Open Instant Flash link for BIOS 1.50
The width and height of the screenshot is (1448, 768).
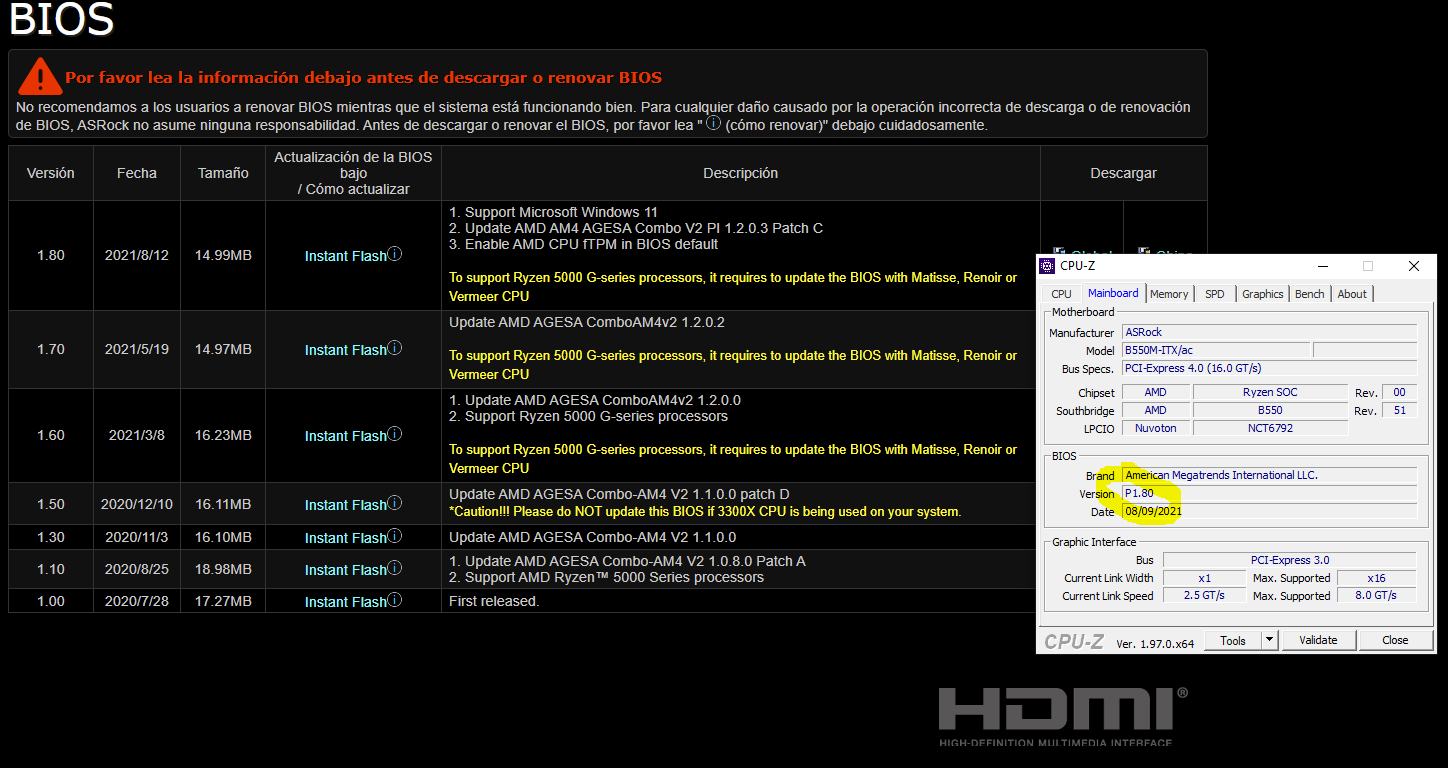pyautogui.click(x=345, y=505)
